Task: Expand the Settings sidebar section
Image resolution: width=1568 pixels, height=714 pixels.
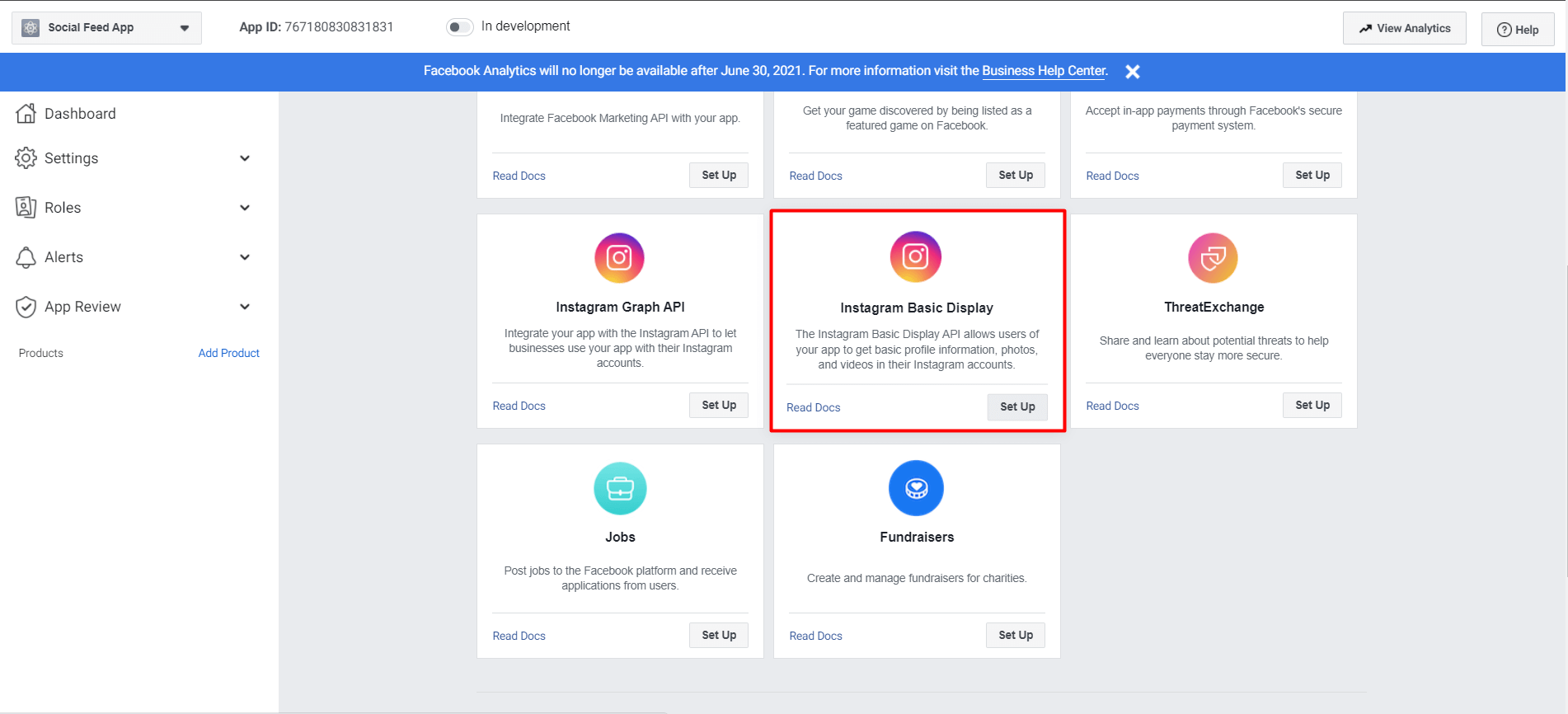Action: tap(245, 158)
